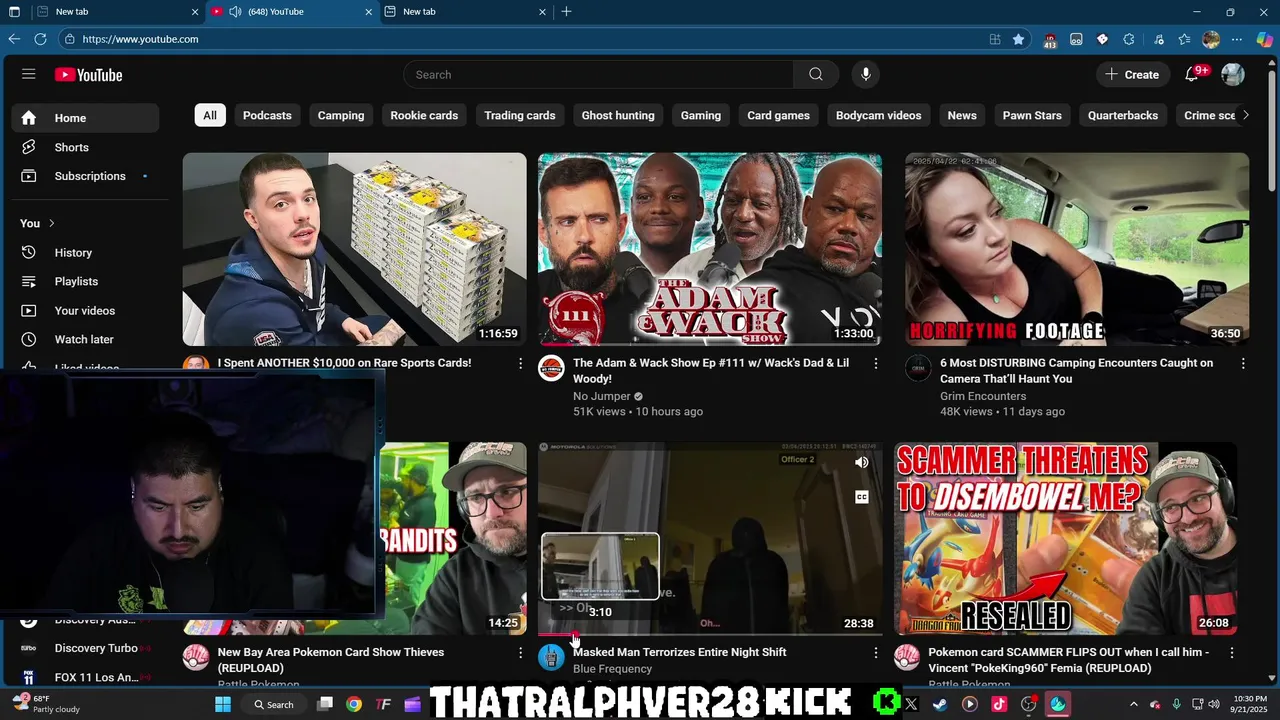
Task: Go back in the browser
Action: (x=14, y=39)
